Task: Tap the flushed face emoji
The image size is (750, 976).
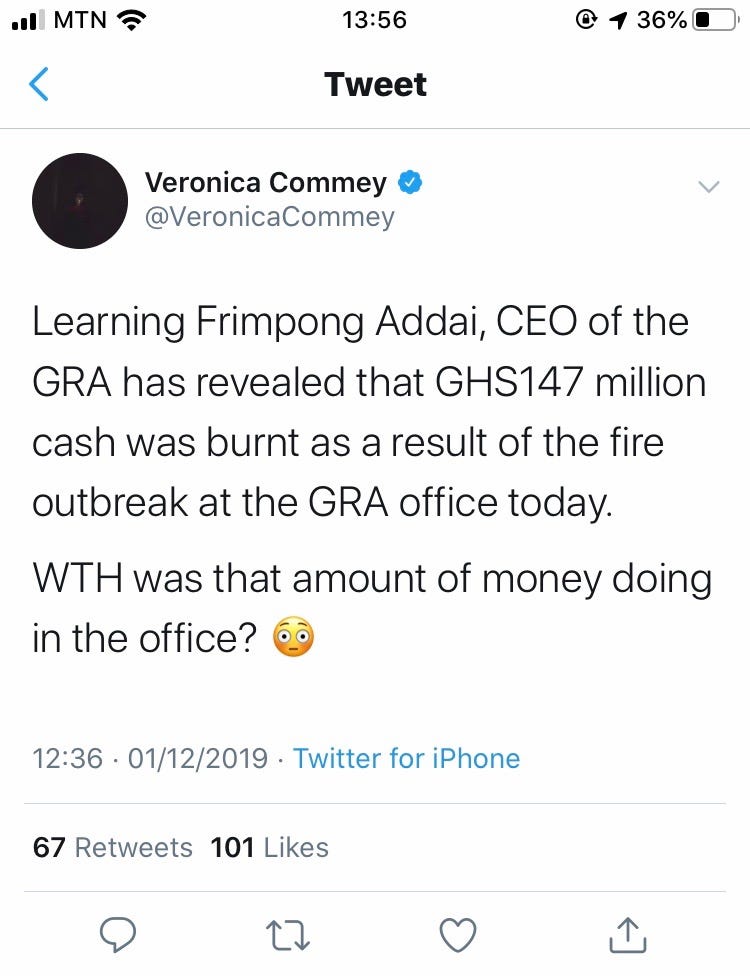Action: click(293, 639)
